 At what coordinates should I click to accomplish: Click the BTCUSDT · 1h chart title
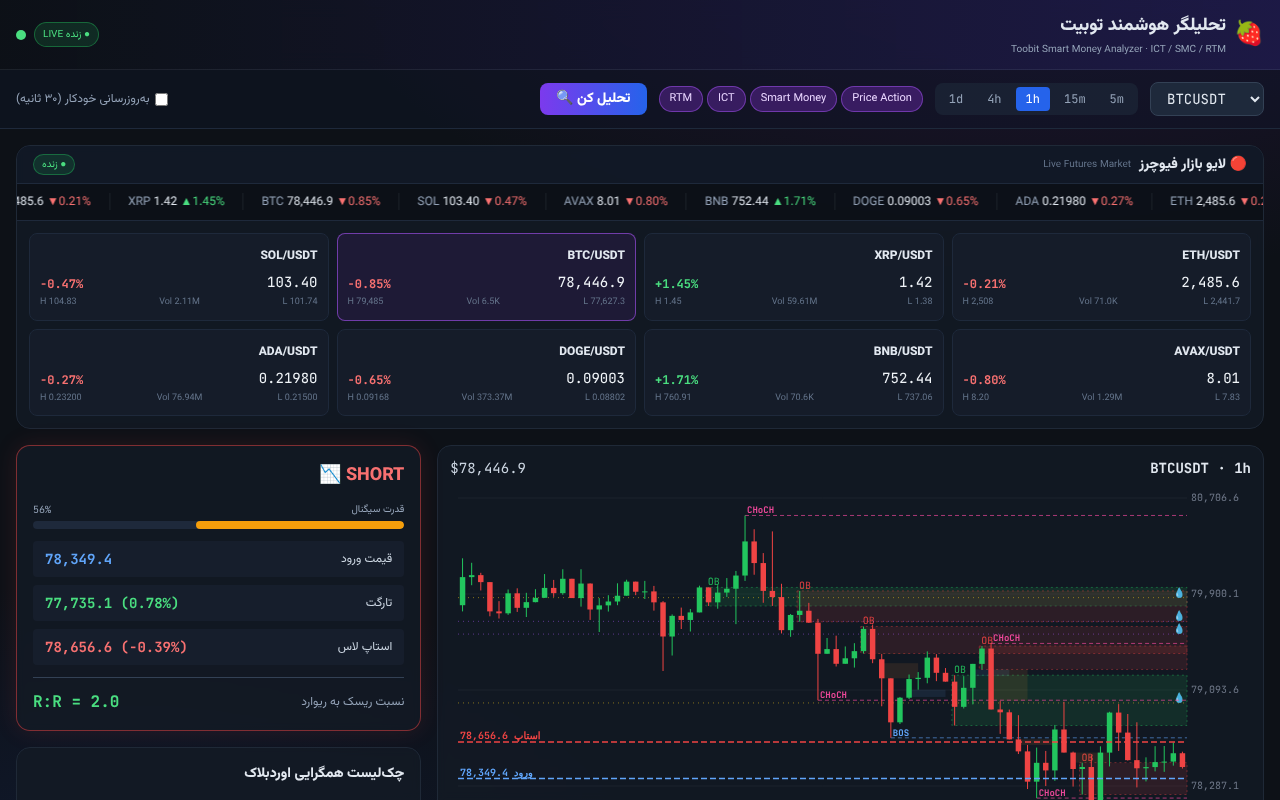pos(1200,468)
